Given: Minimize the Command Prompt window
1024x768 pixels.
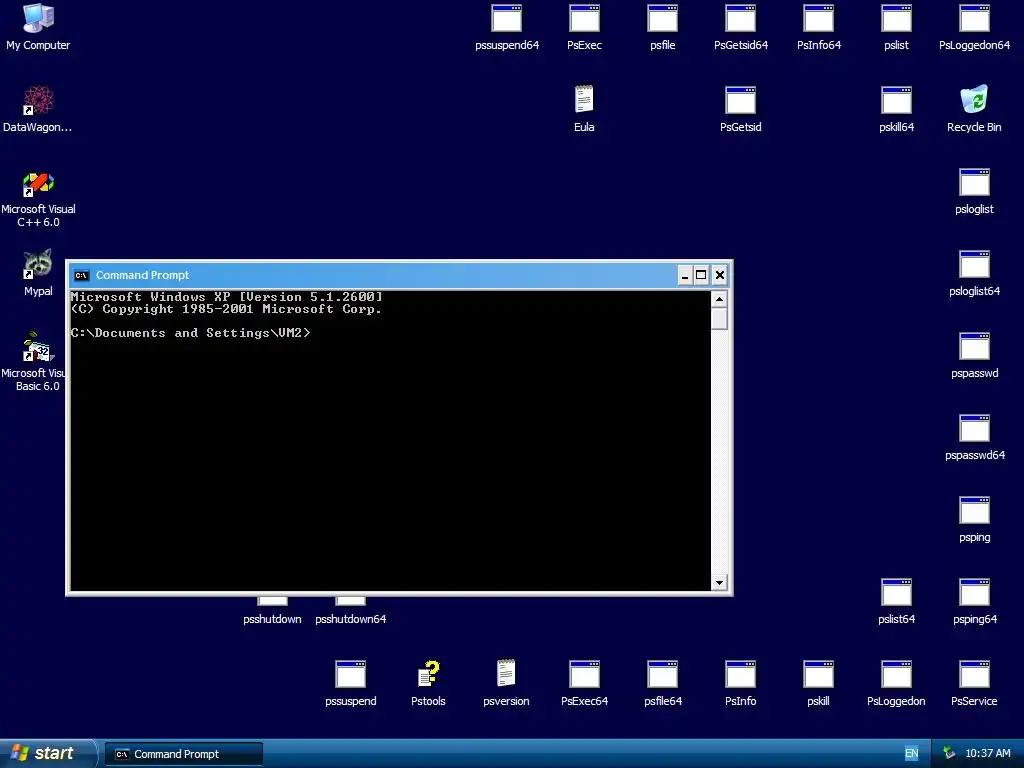Looking at the screenshot, I should pos(684,275).
